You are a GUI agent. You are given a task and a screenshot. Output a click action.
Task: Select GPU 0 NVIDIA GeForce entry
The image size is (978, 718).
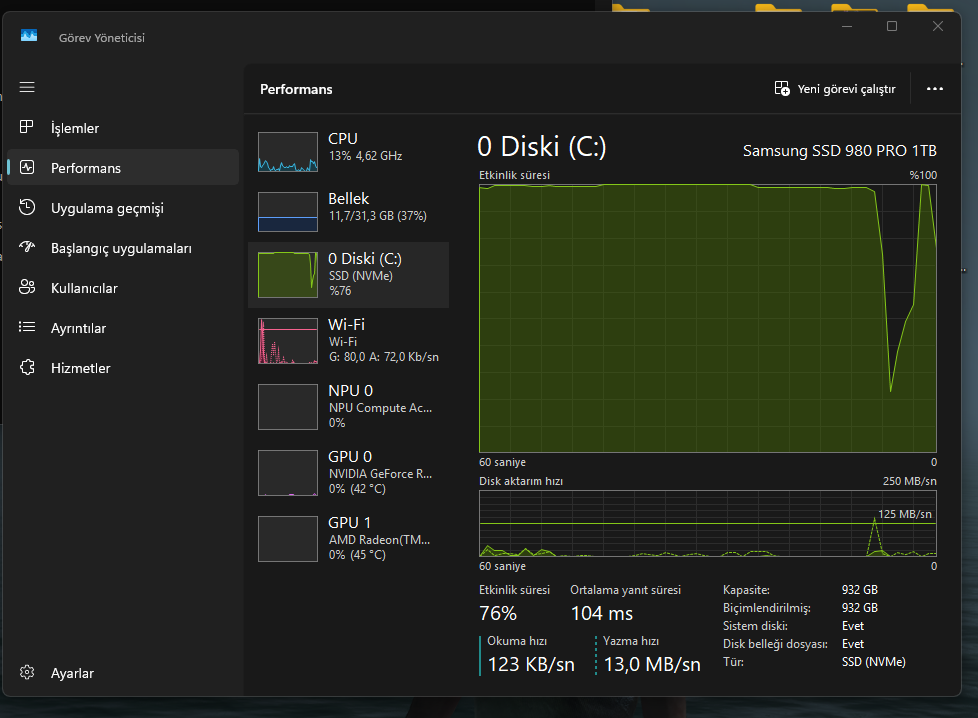[x=349, y=473]
